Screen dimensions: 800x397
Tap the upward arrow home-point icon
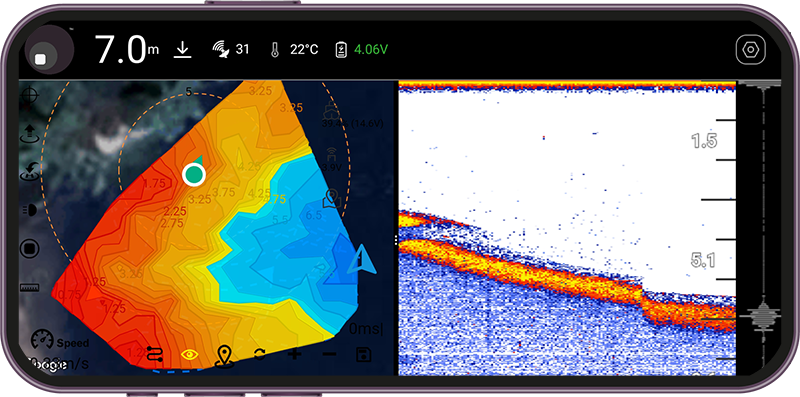(30, 134)
